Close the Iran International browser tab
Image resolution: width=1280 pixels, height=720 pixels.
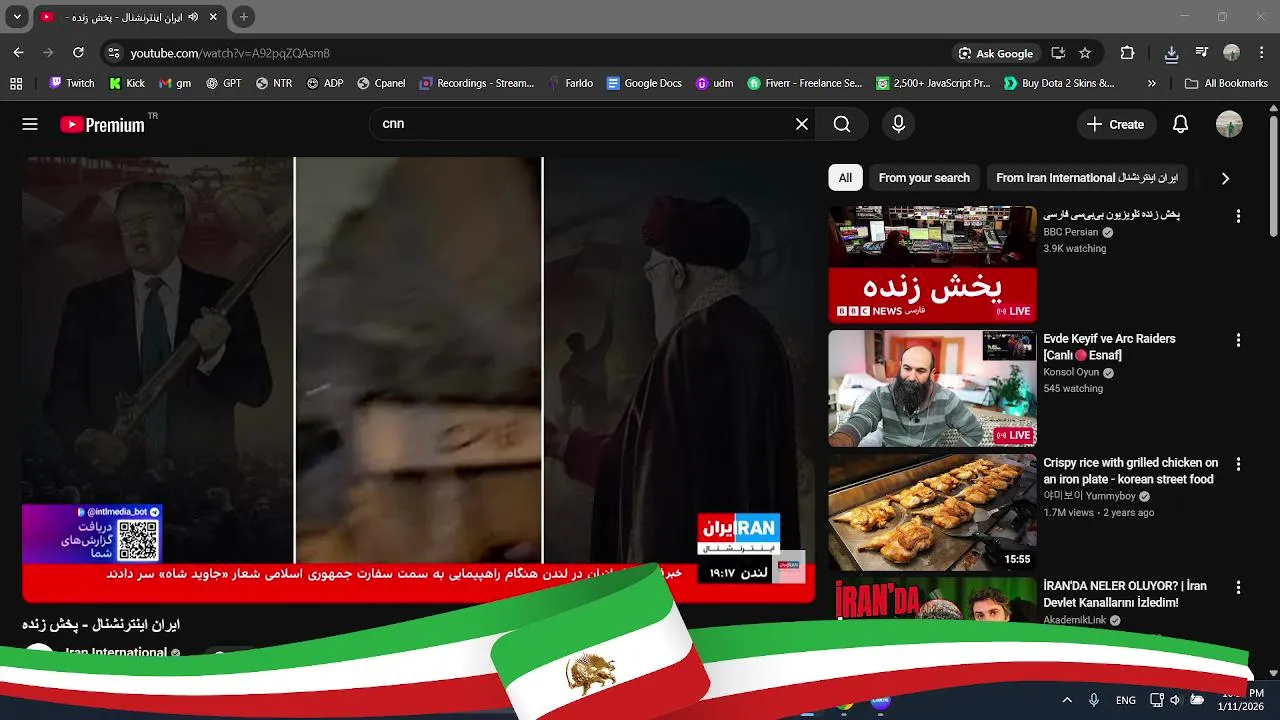(x=213, y=17)
